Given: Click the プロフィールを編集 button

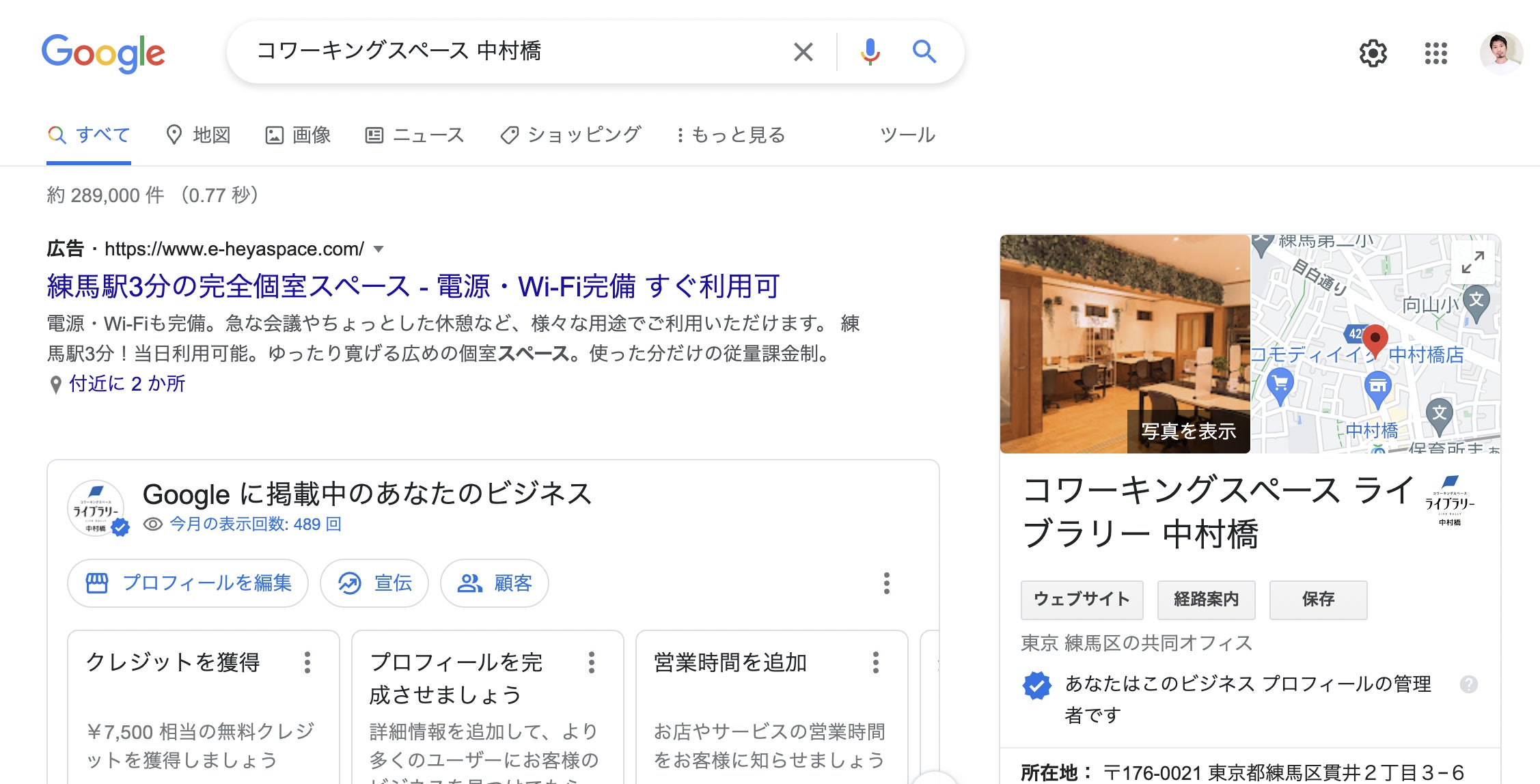Looking at the screenshot, I should point(188,583).
